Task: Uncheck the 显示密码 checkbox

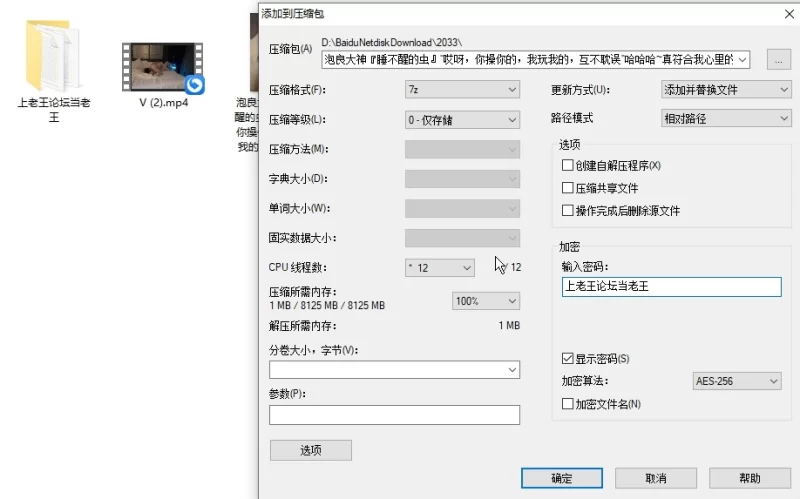Action: [567, 358]
